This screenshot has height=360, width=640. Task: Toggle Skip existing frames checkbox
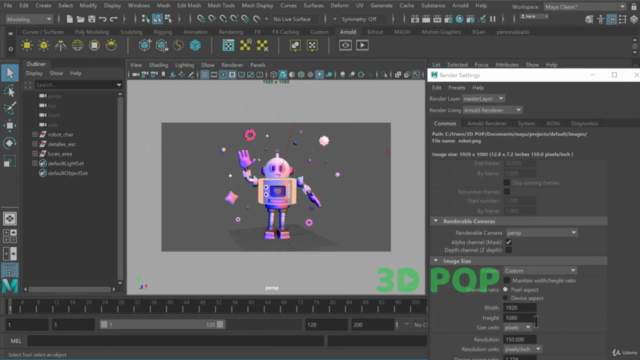coord(507,182)
